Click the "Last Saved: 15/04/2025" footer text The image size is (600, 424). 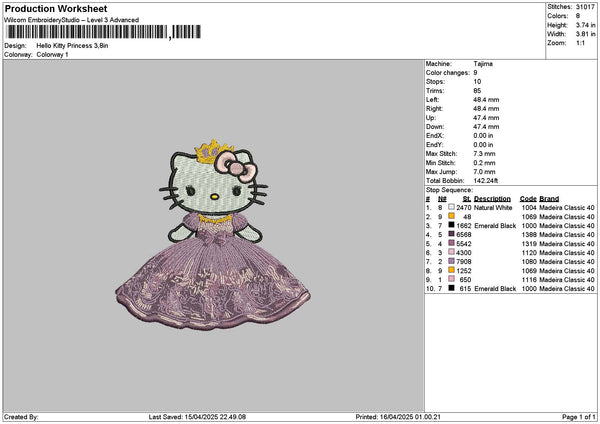tap(197, 417)
